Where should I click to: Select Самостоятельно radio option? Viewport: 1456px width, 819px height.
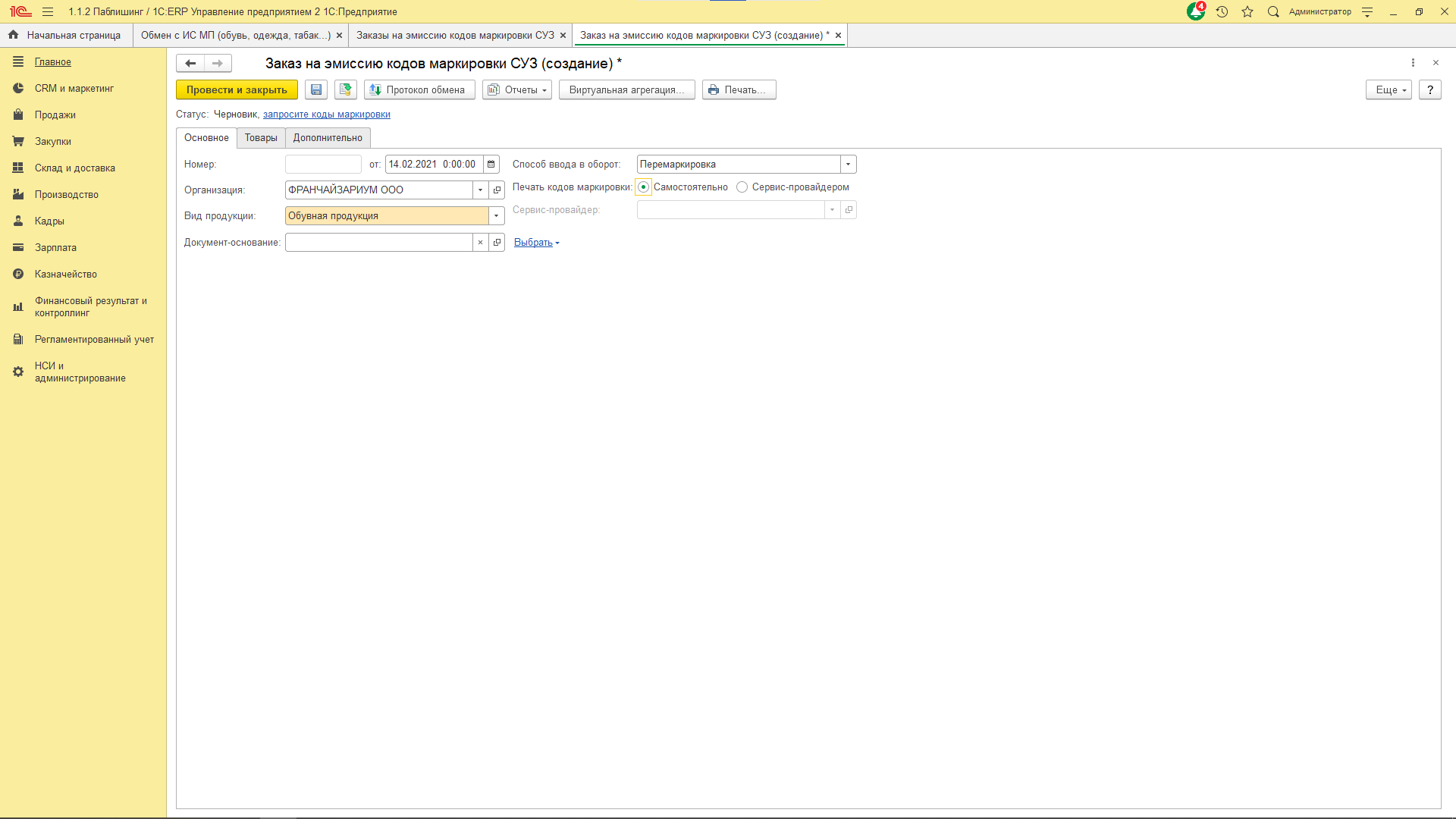tap(644, 187)
